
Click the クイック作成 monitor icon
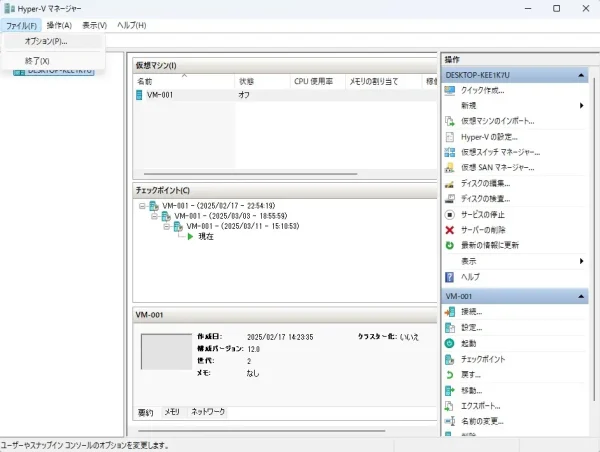coord(450,91)
